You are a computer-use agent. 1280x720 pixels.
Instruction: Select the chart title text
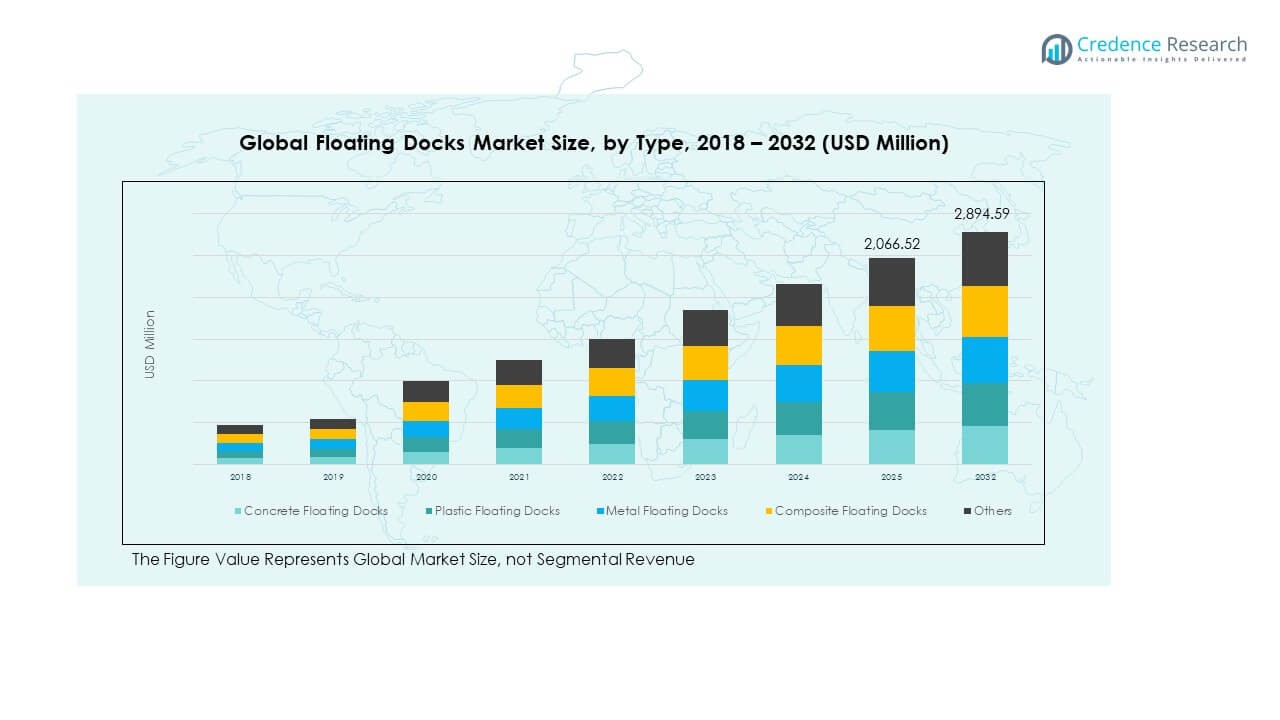click(593, 144)
